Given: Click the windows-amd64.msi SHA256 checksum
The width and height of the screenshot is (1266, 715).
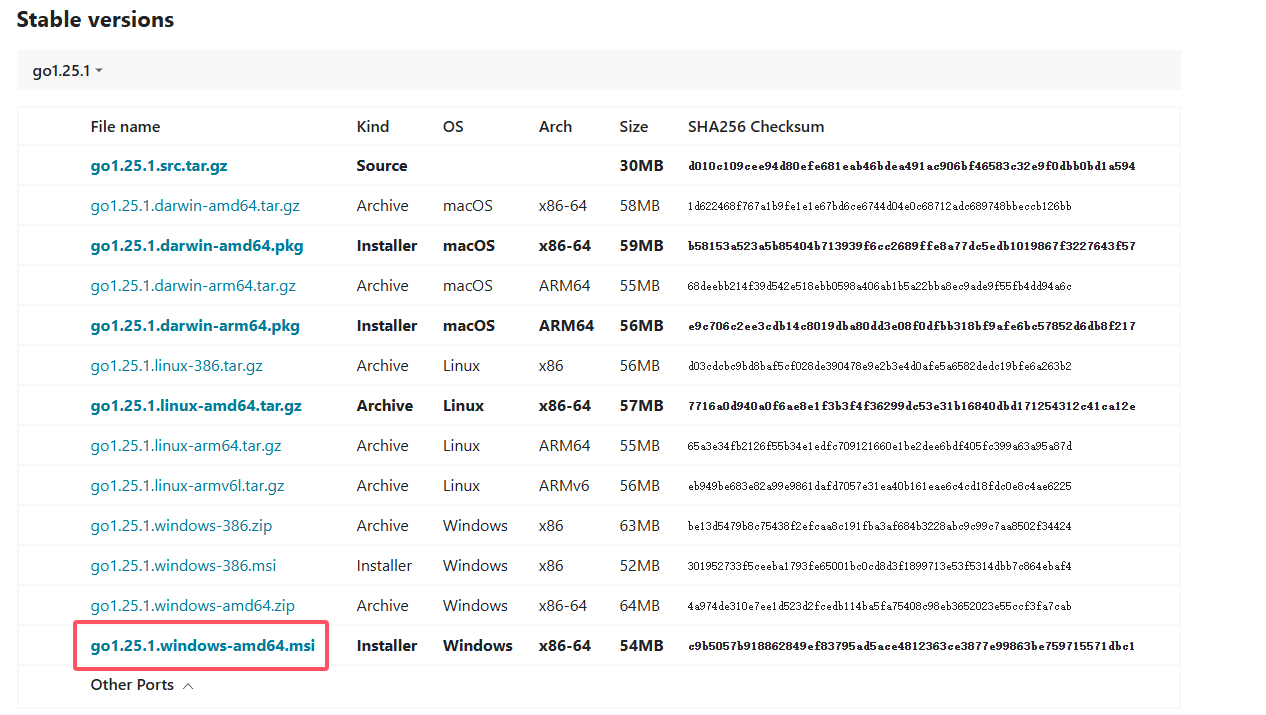Looking at the screenshot, I should tap(910, 646).
